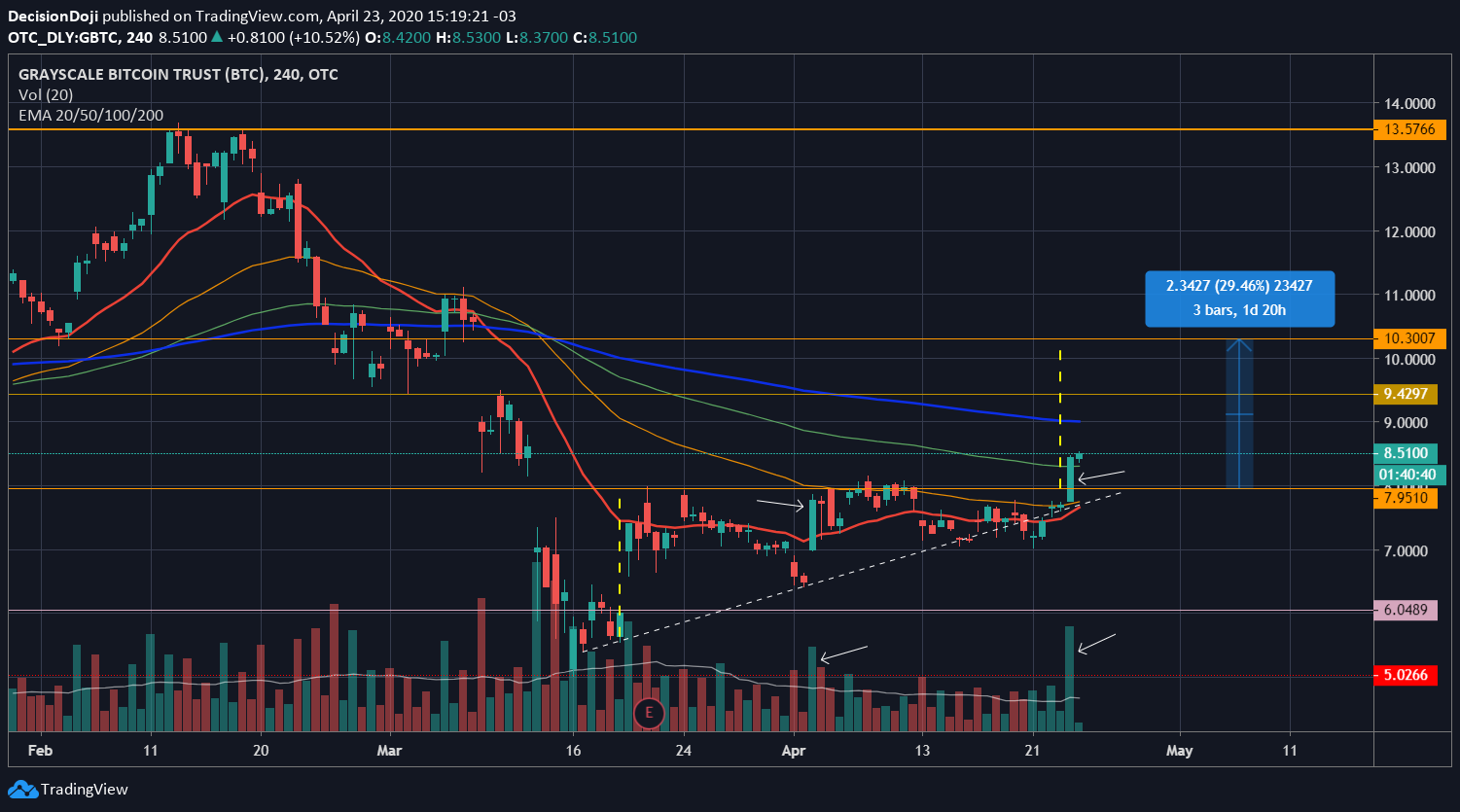Click the '13' date label on the time axis
This screenshot has height=812, width=1460.
(x=922, y=751)
